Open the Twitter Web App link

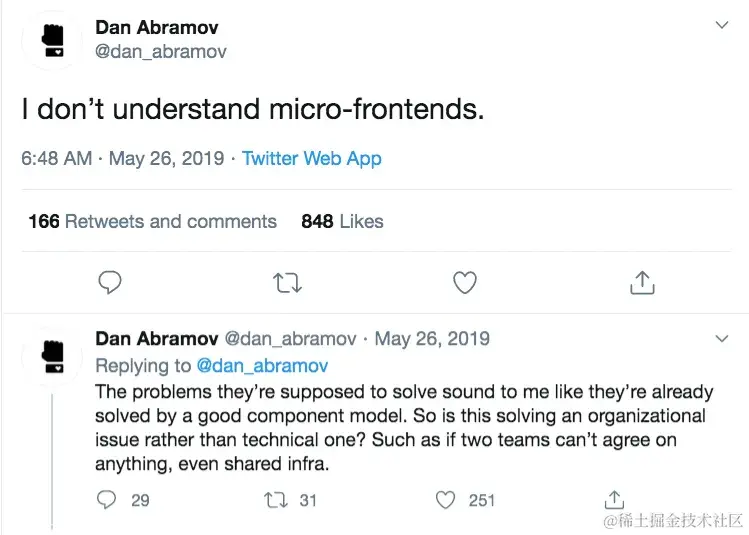[x=311, y=158]
